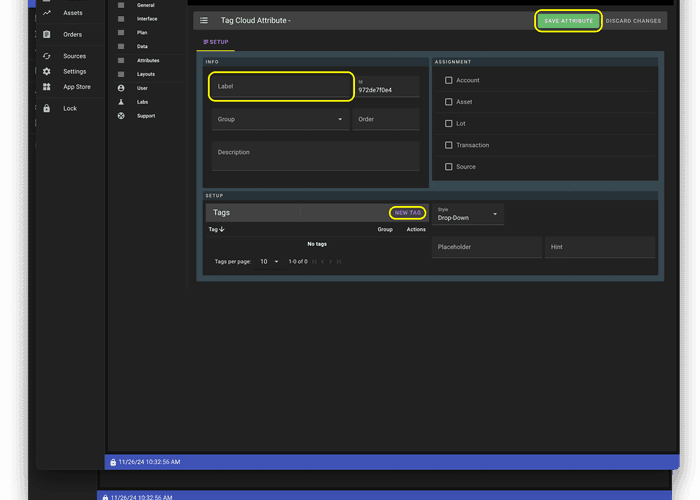Open the Labs flask icon
The image size is (700, 500).
click(x=121, y=102)
